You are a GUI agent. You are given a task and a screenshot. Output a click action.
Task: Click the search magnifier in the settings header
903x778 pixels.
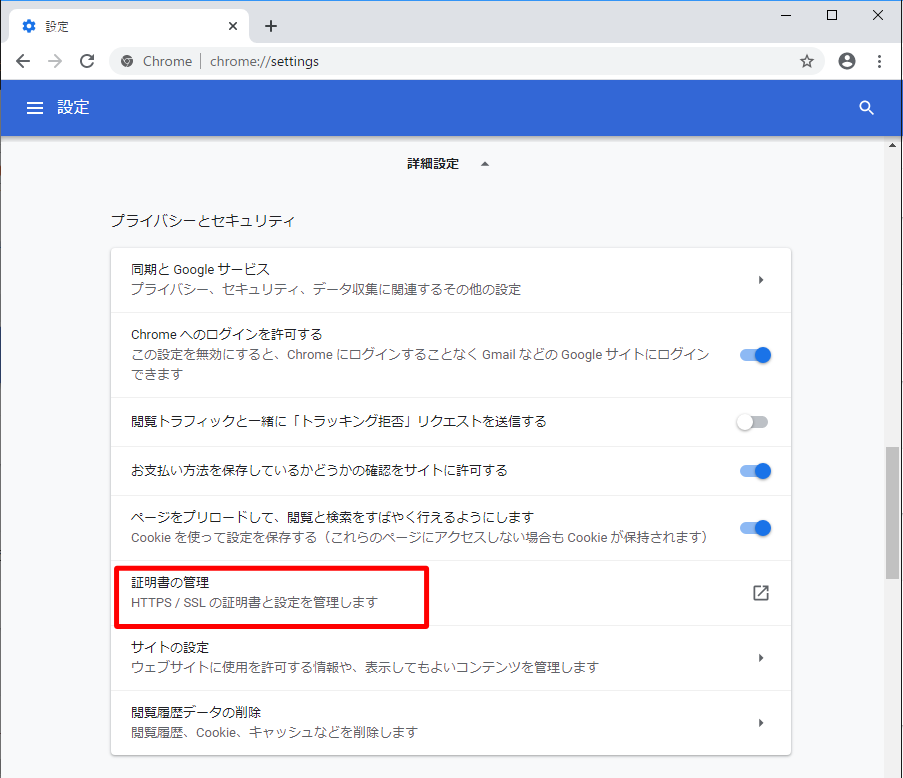tap(867, 108)
